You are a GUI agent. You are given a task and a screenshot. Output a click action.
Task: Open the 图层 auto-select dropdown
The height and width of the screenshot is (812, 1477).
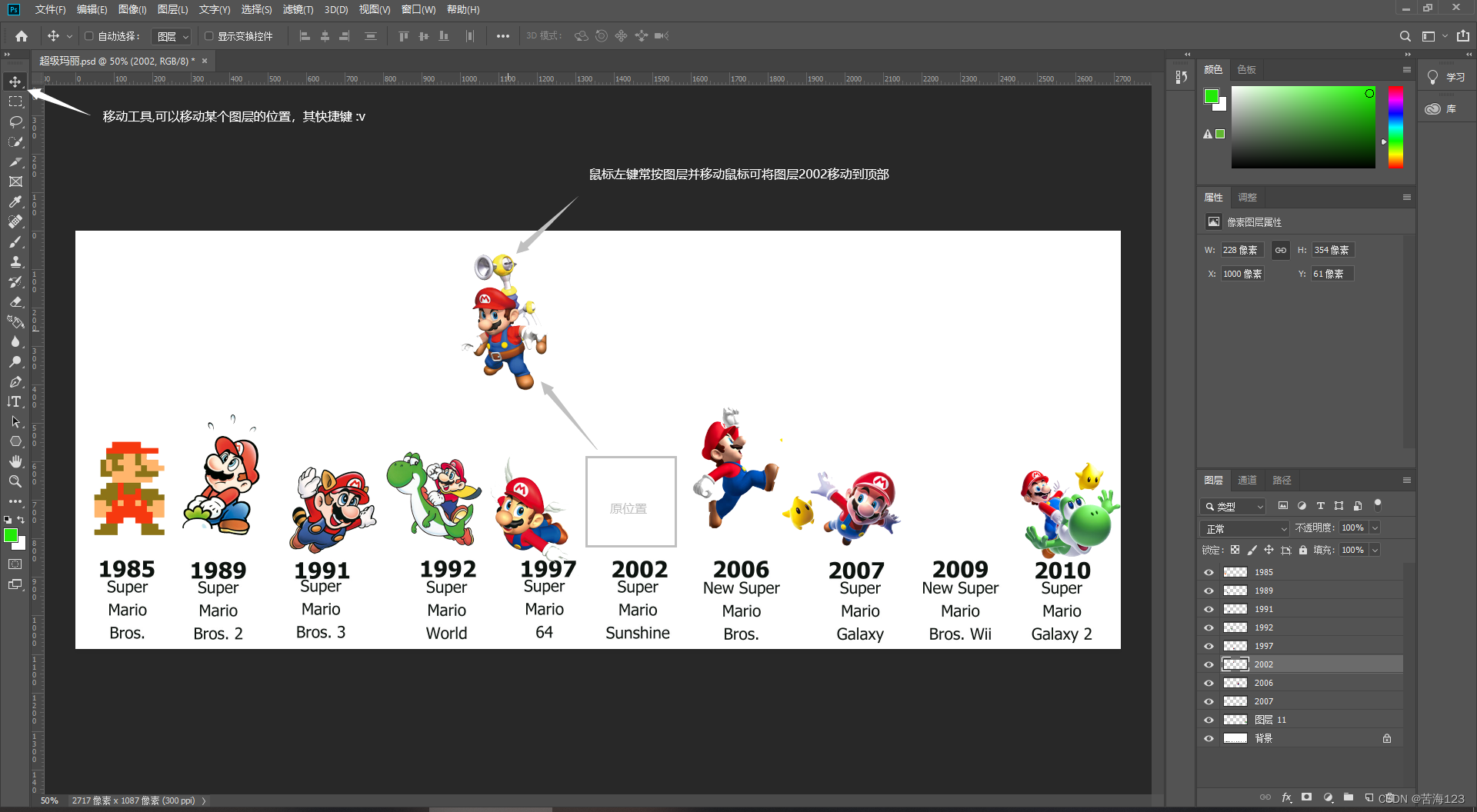[x=171, y=36]
